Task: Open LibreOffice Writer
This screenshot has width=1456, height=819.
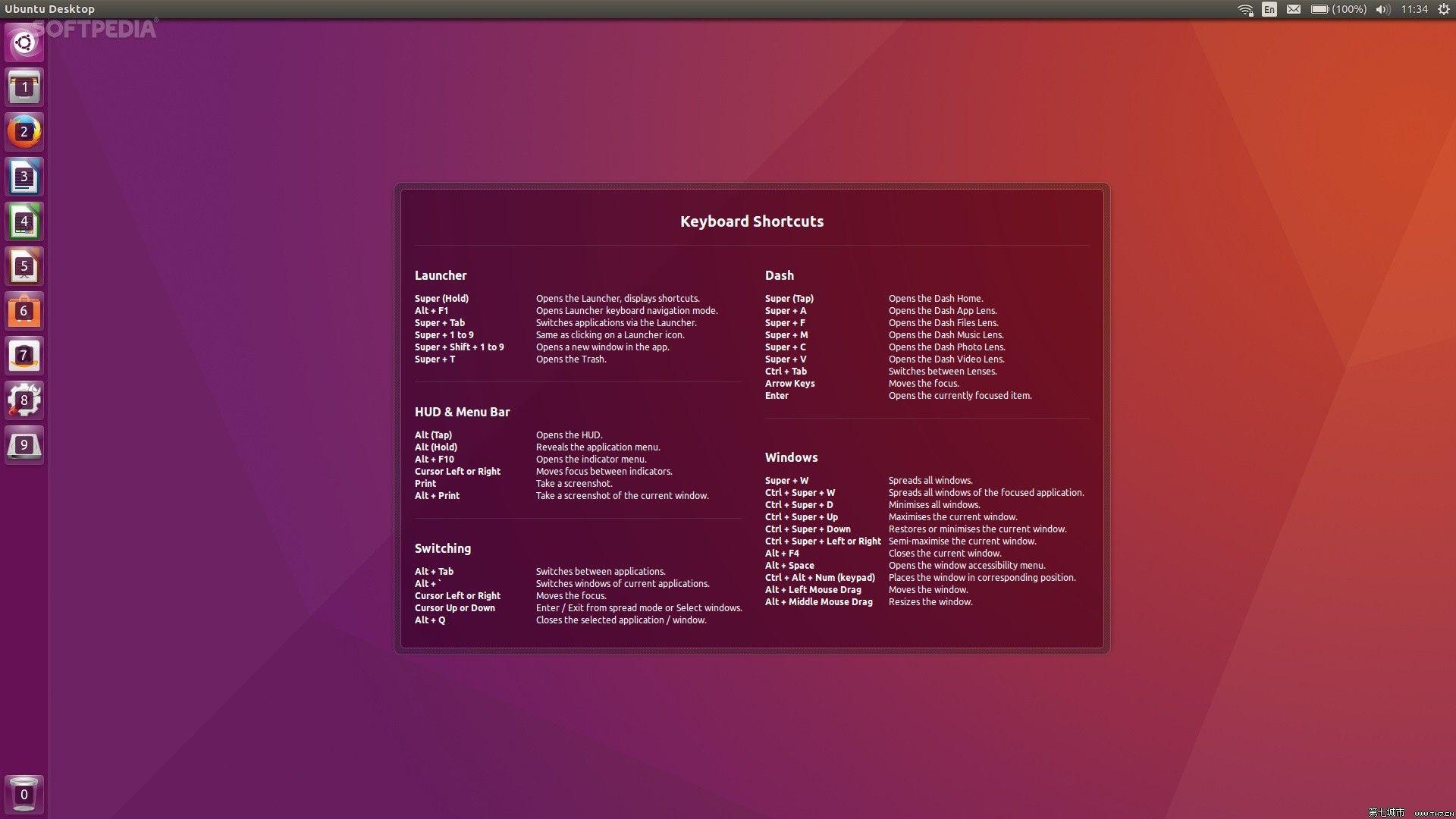Action: click(x=24, y=176)
